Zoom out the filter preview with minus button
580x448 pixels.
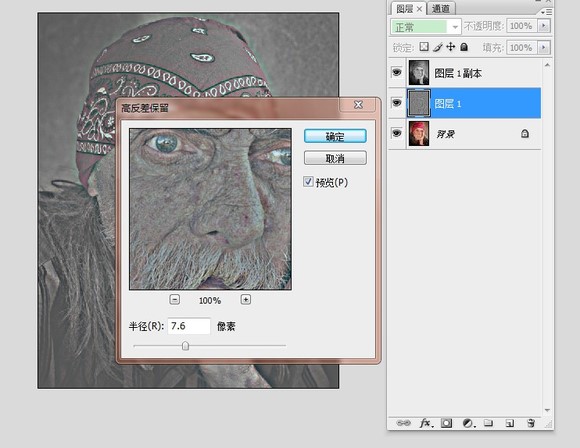click(175, 299)
